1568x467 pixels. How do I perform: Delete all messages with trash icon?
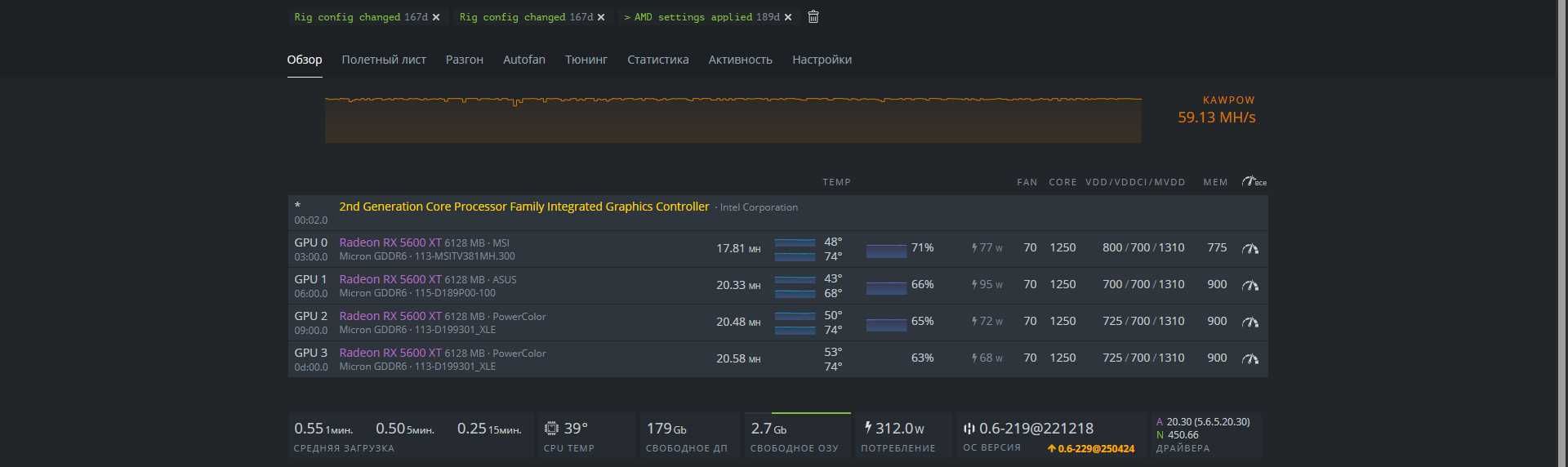click(x=813, y=16)
